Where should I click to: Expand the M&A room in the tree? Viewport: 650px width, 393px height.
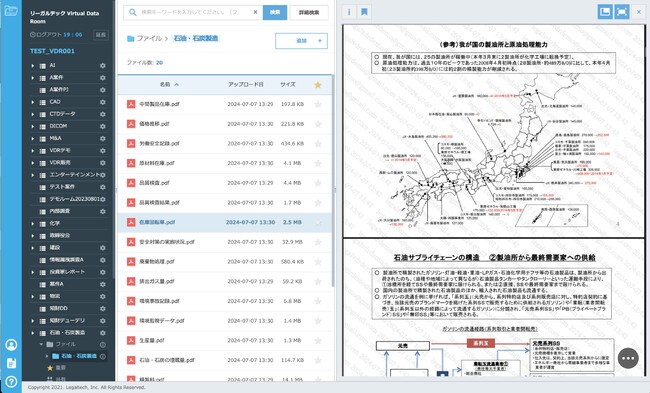[x=33, y=138]
